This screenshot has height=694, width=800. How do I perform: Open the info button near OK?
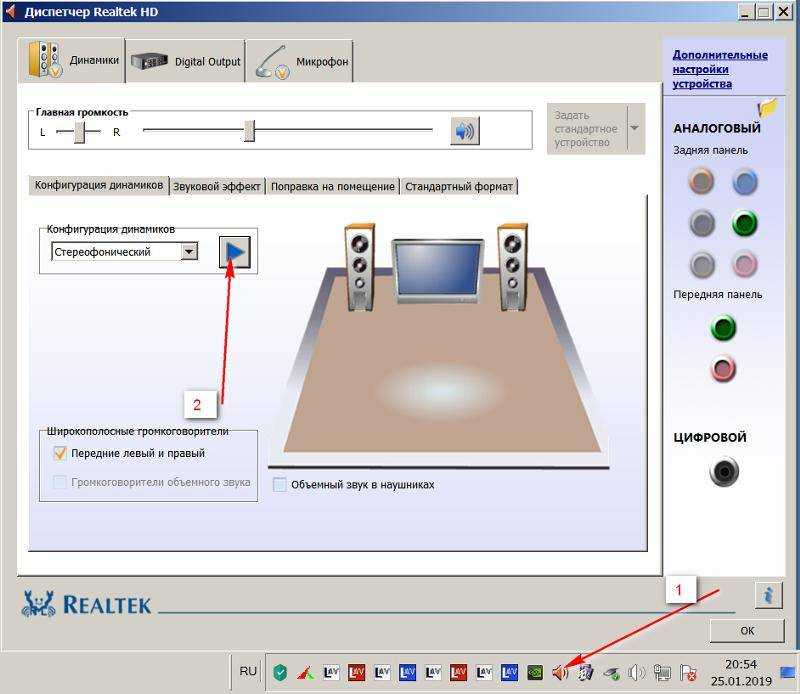click(767, 594)
